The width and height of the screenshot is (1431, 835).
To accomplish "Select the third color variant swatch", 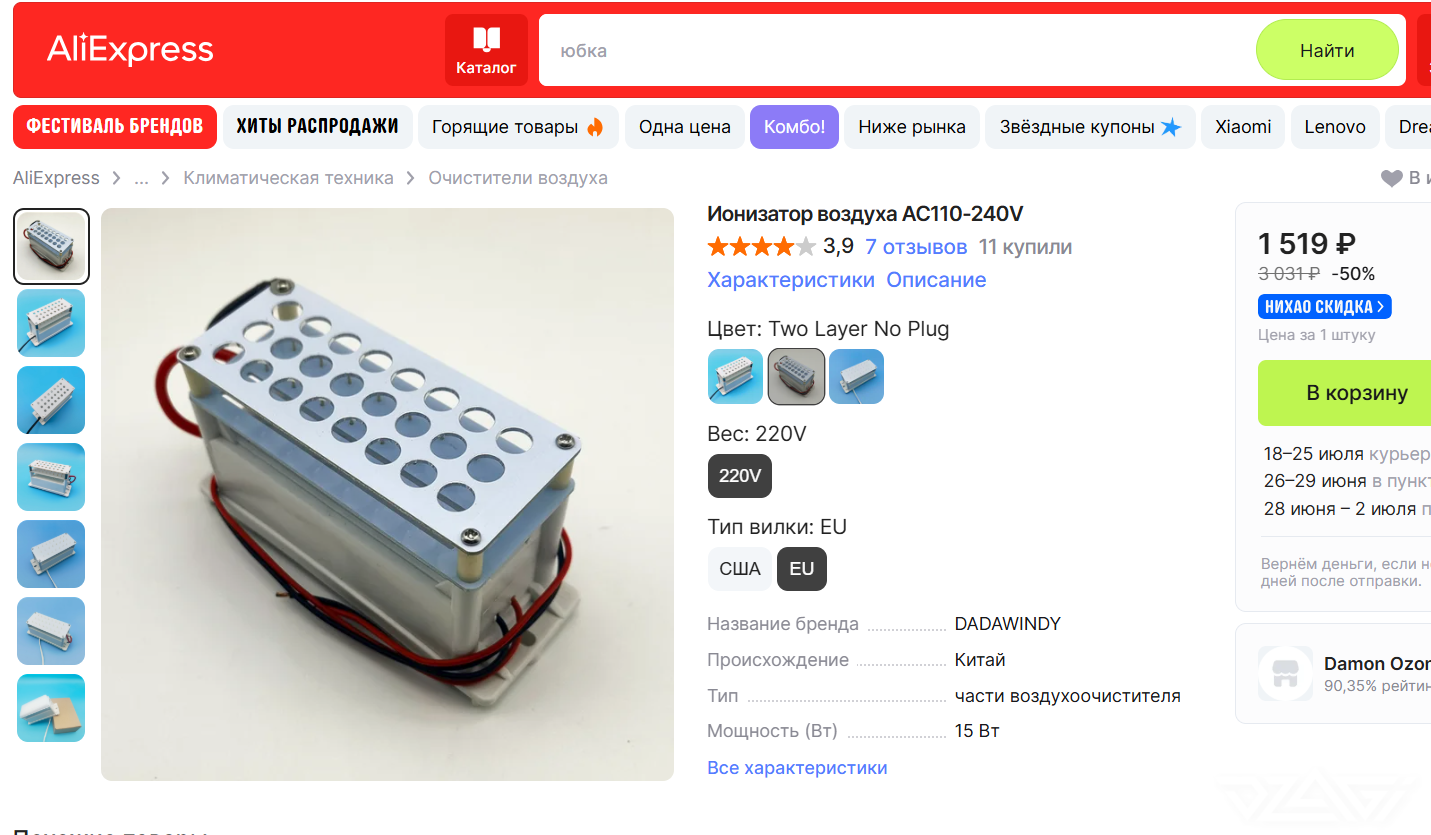I will coord(856,376).
